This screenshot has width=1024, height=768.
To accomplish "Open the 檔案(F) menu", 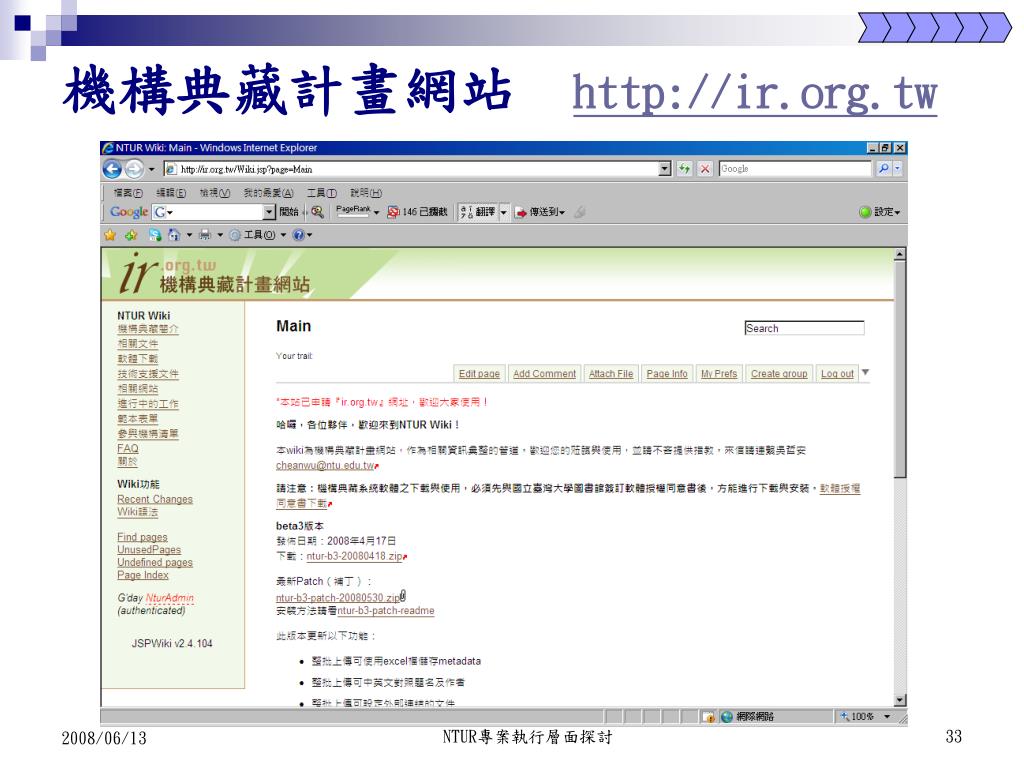I will tap(127, 193).
